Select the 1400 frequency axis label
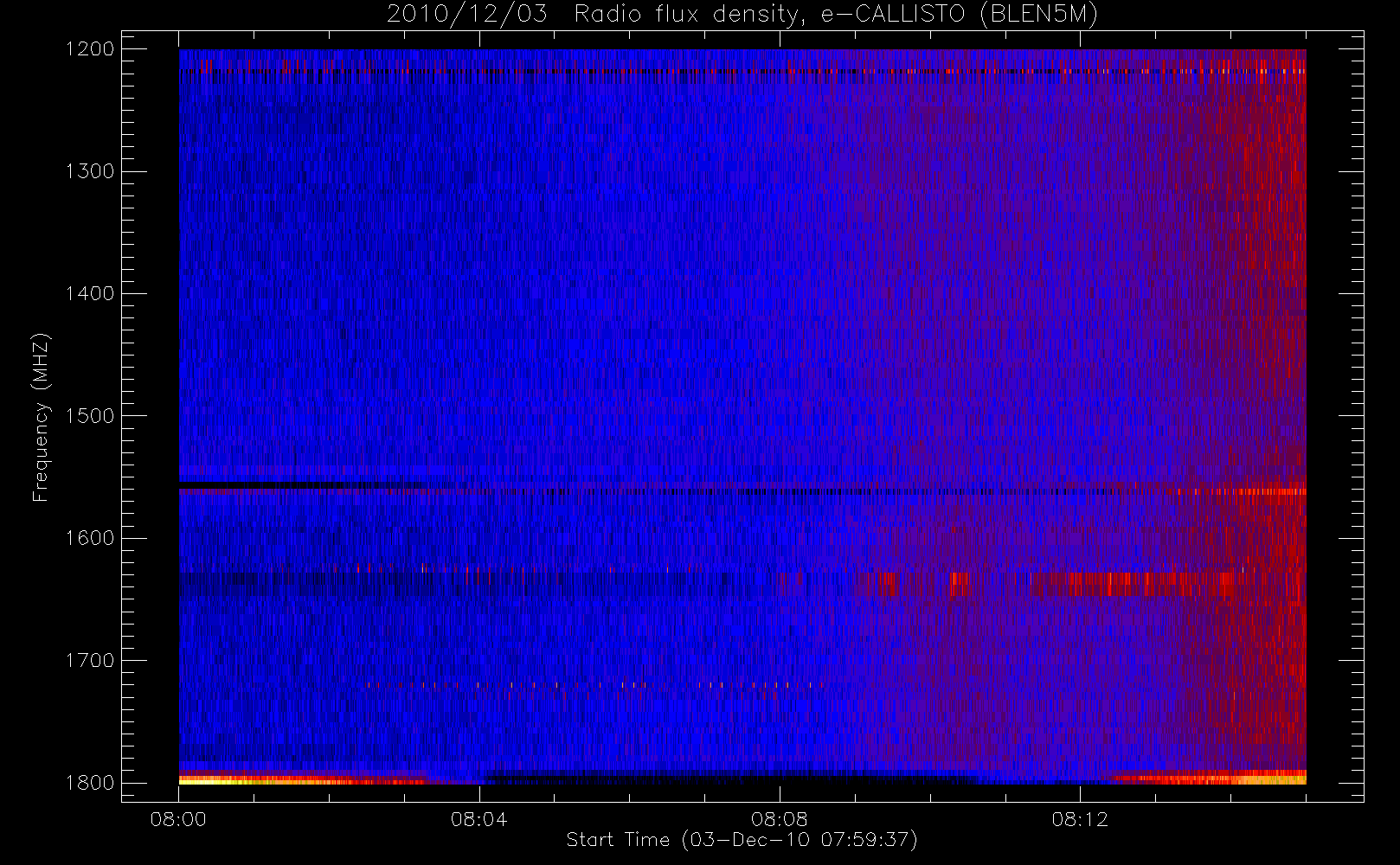1400x865 pixels. click(90, 293)
